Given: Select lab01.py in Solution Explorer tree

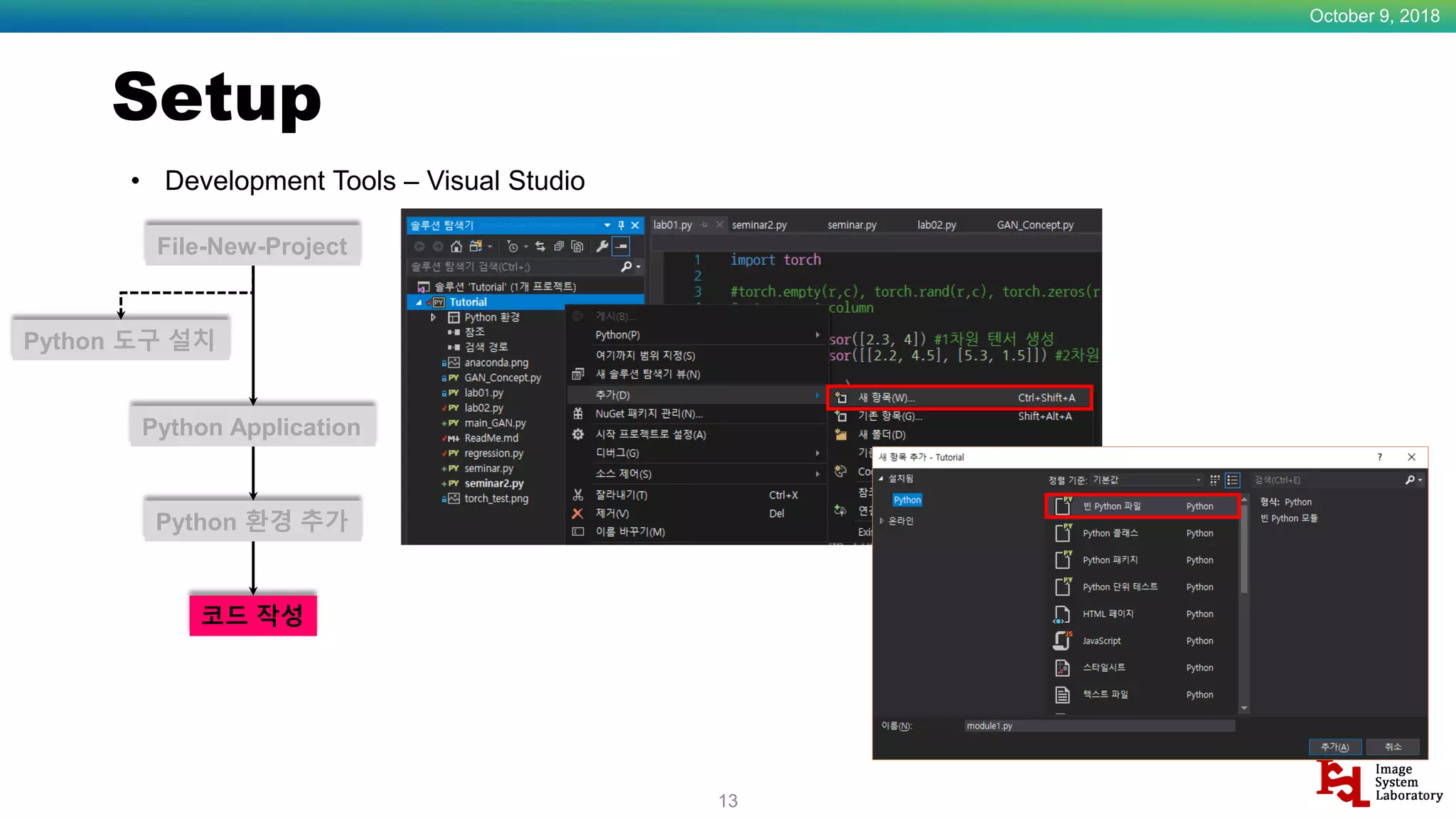Looking at the screenshot, I should (483, 392).
